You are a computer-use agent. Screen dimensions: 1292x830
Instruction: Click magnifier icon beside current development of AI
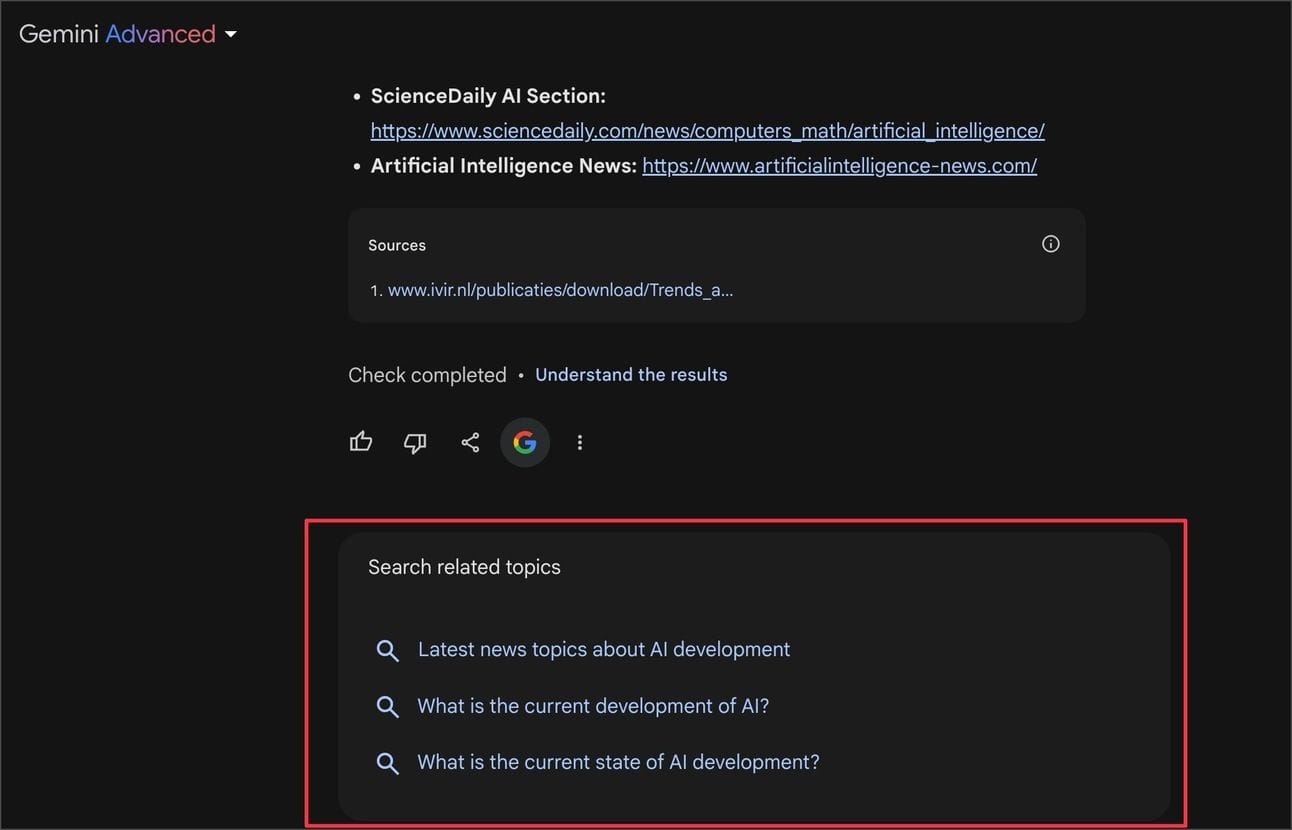(x=387, y=706)
